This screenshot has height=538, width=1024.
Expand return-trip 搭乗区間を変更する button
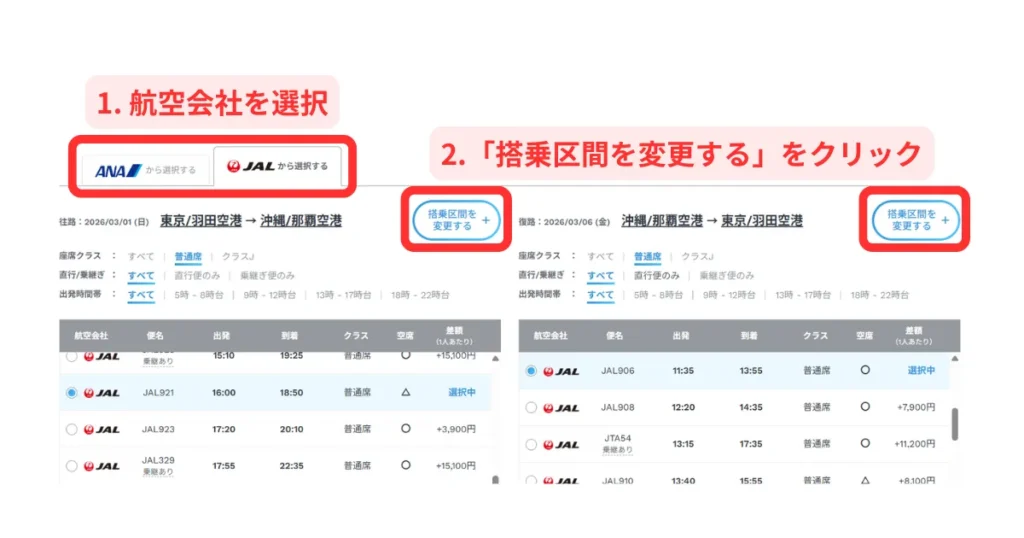(x=915, y=220)
